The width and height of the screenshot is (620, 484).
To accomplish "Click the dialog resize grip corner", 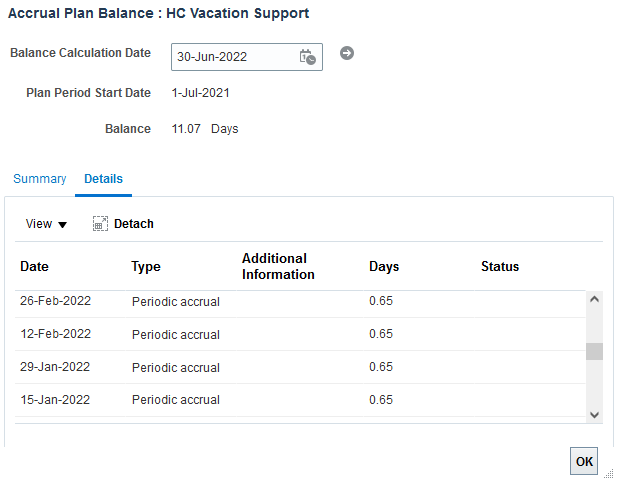I will click(609, 474).
